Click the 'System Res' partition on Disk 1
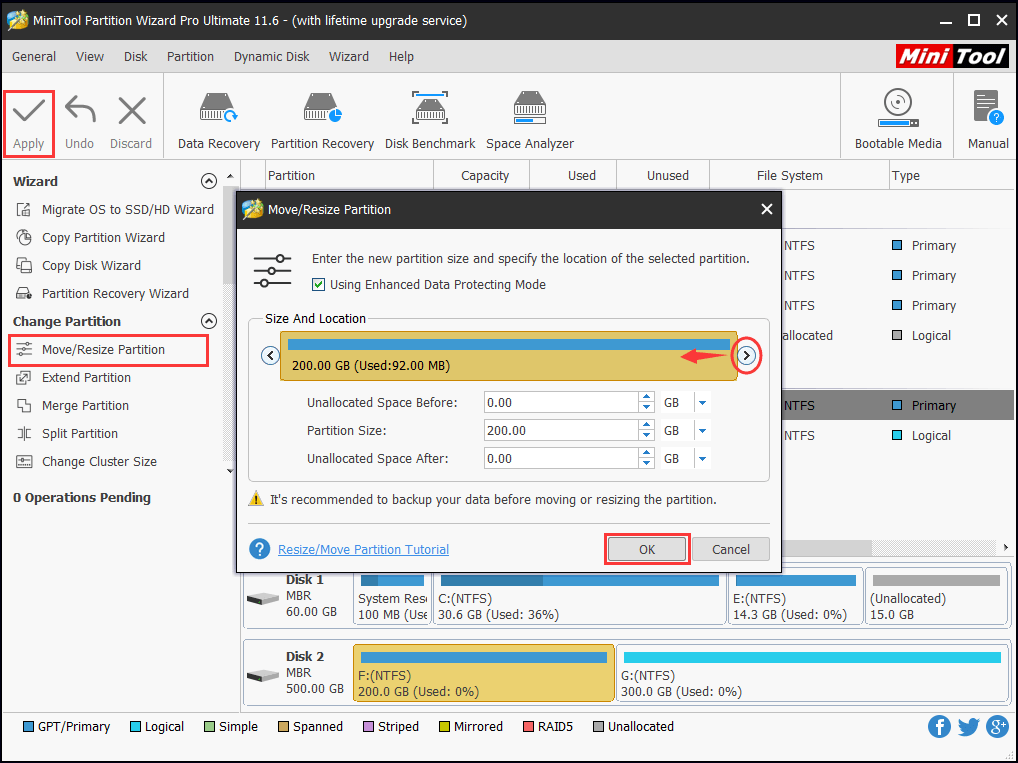This screenshot has height=763, width=1018. [392, 595]
